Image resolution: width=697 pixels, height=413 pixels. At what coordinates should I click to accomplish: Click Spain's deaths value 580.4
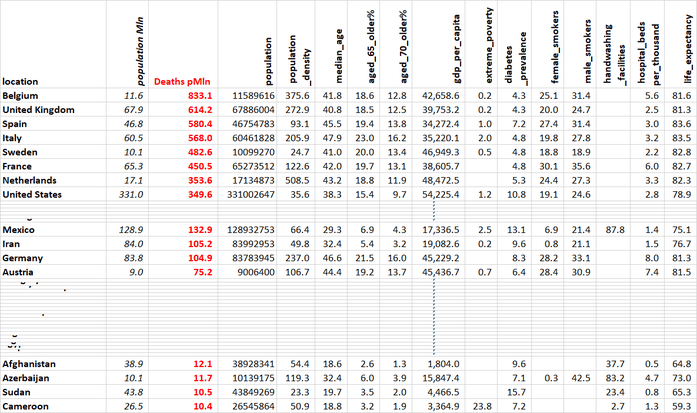point(200,124)
